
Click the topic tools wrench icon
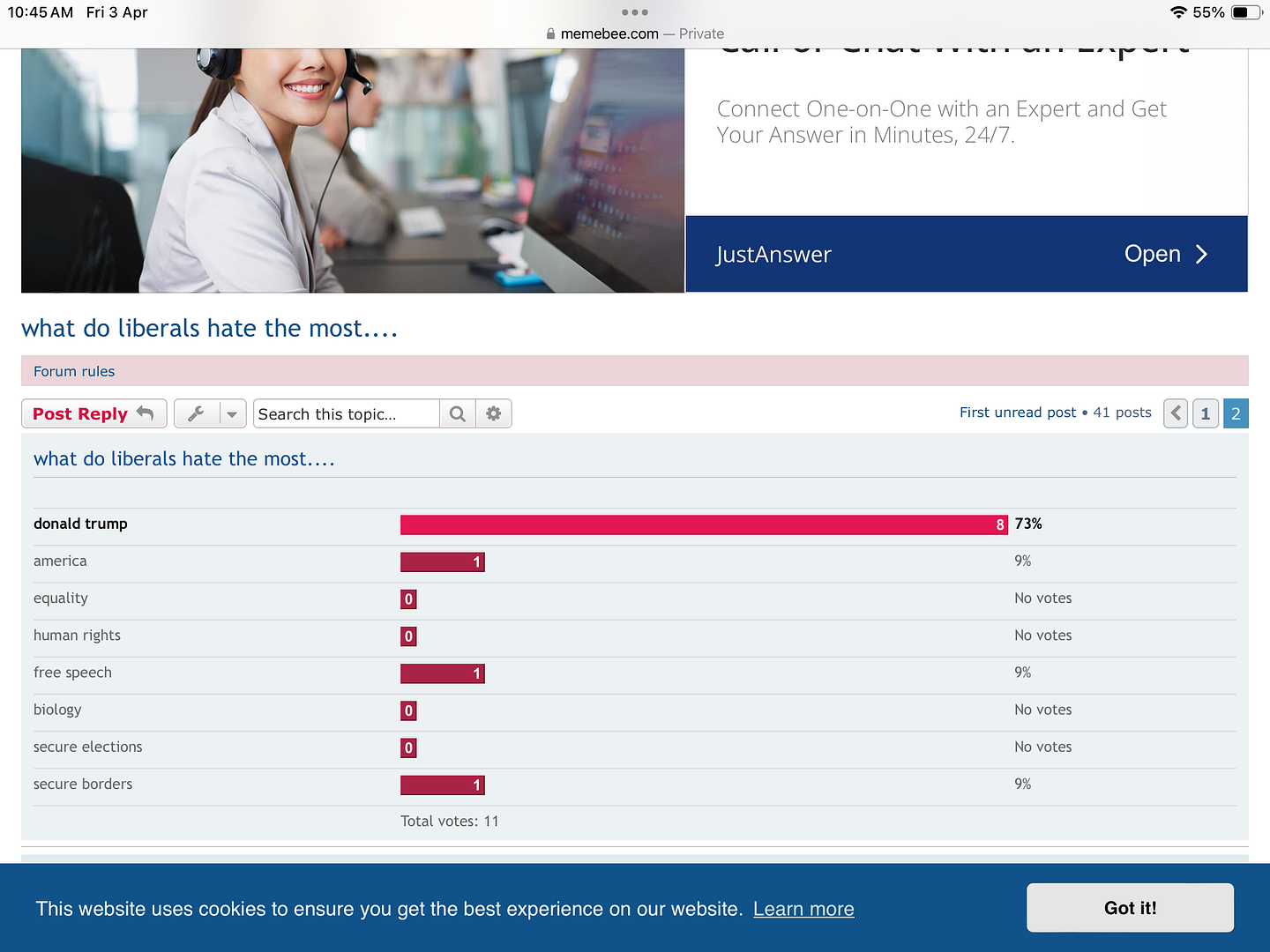point(197,413)
